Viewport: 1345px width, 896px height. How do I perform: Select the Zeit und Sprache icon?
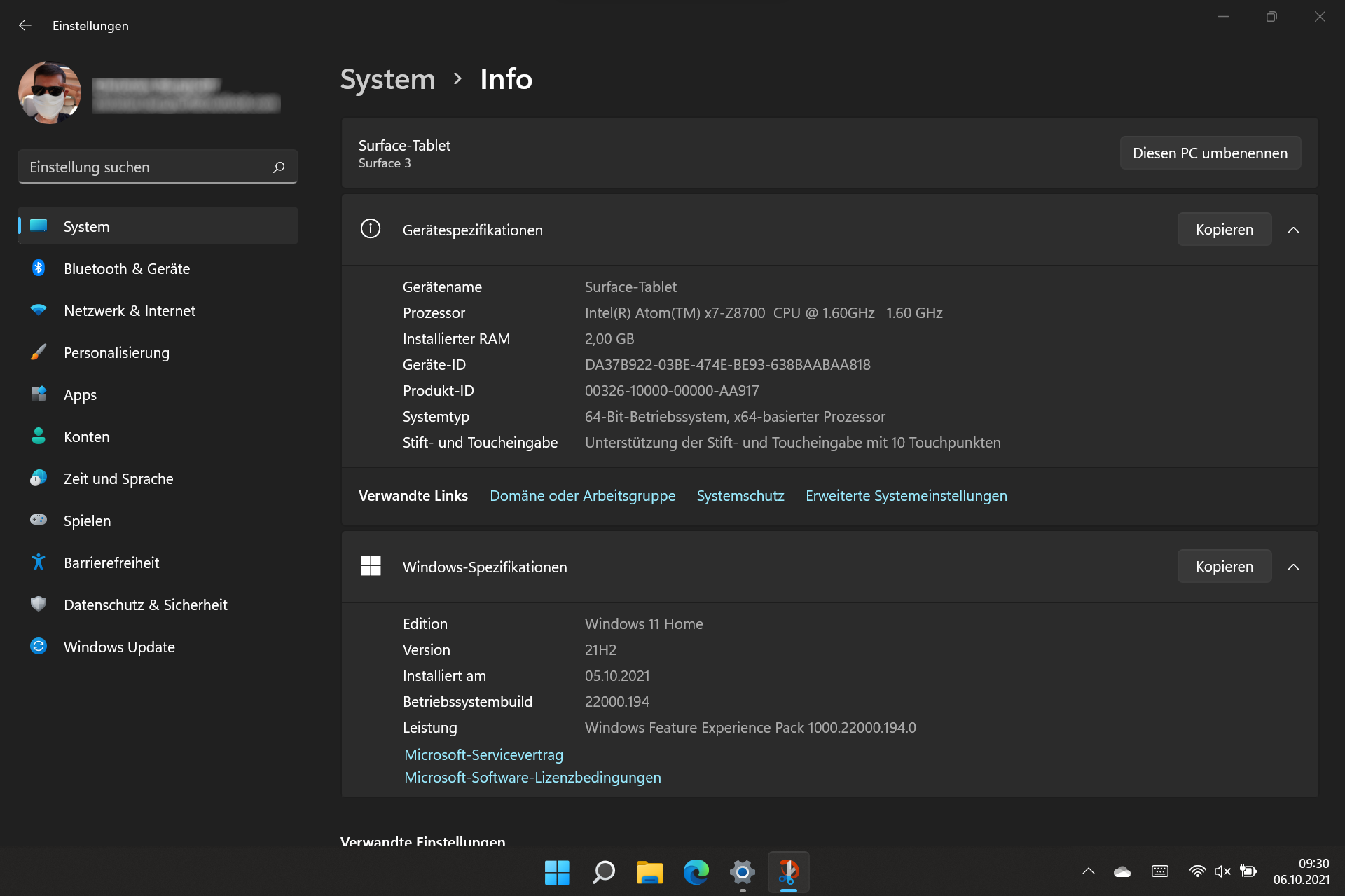[39, 478]
